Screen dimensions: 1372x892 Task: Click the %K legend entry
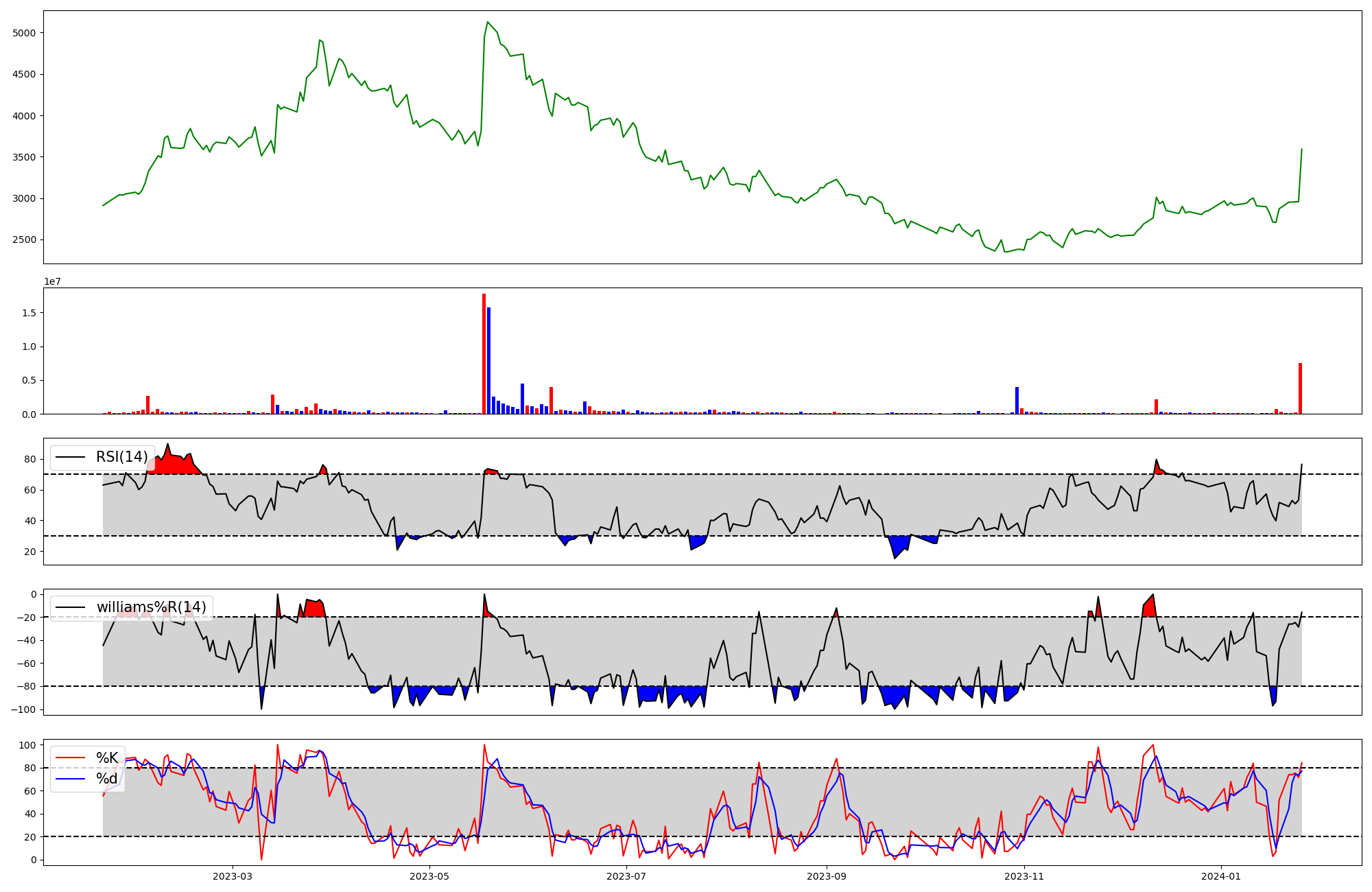click(x=107, y=758)
